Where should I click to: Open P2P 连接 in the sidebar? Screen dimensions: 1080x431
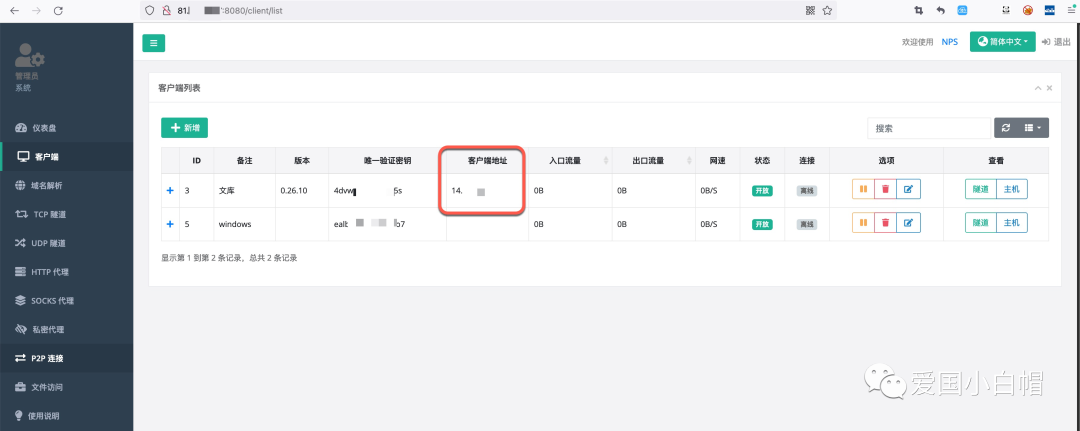click(66, 358)
